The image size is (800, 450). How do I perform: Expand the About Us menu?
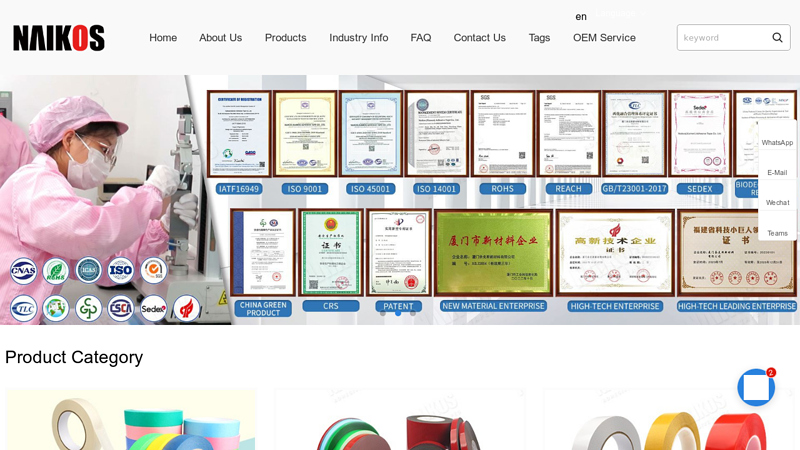pyautogui.click(x=220, y=38)
